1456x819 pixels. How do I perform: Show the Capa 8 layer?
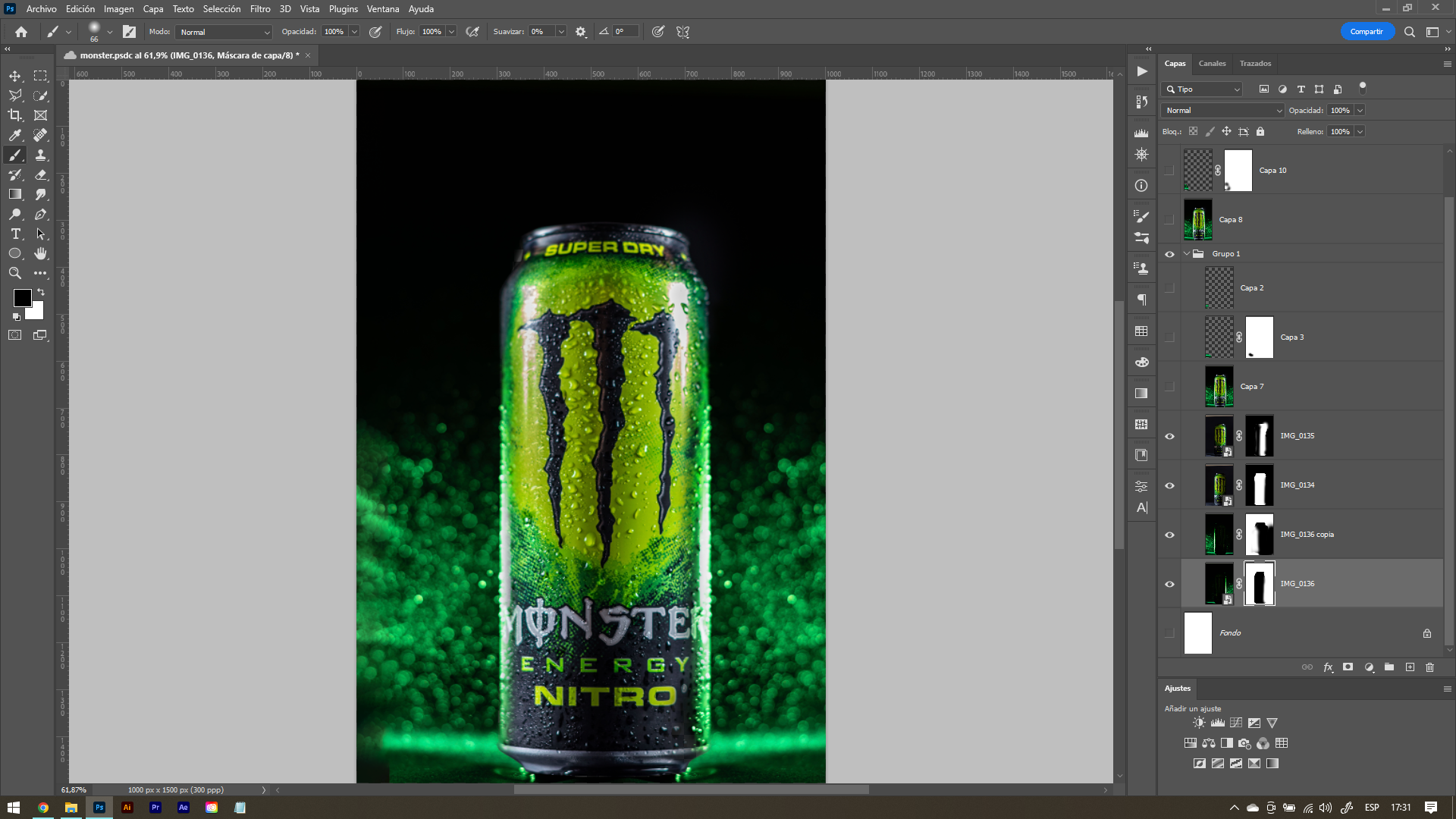1169,220
